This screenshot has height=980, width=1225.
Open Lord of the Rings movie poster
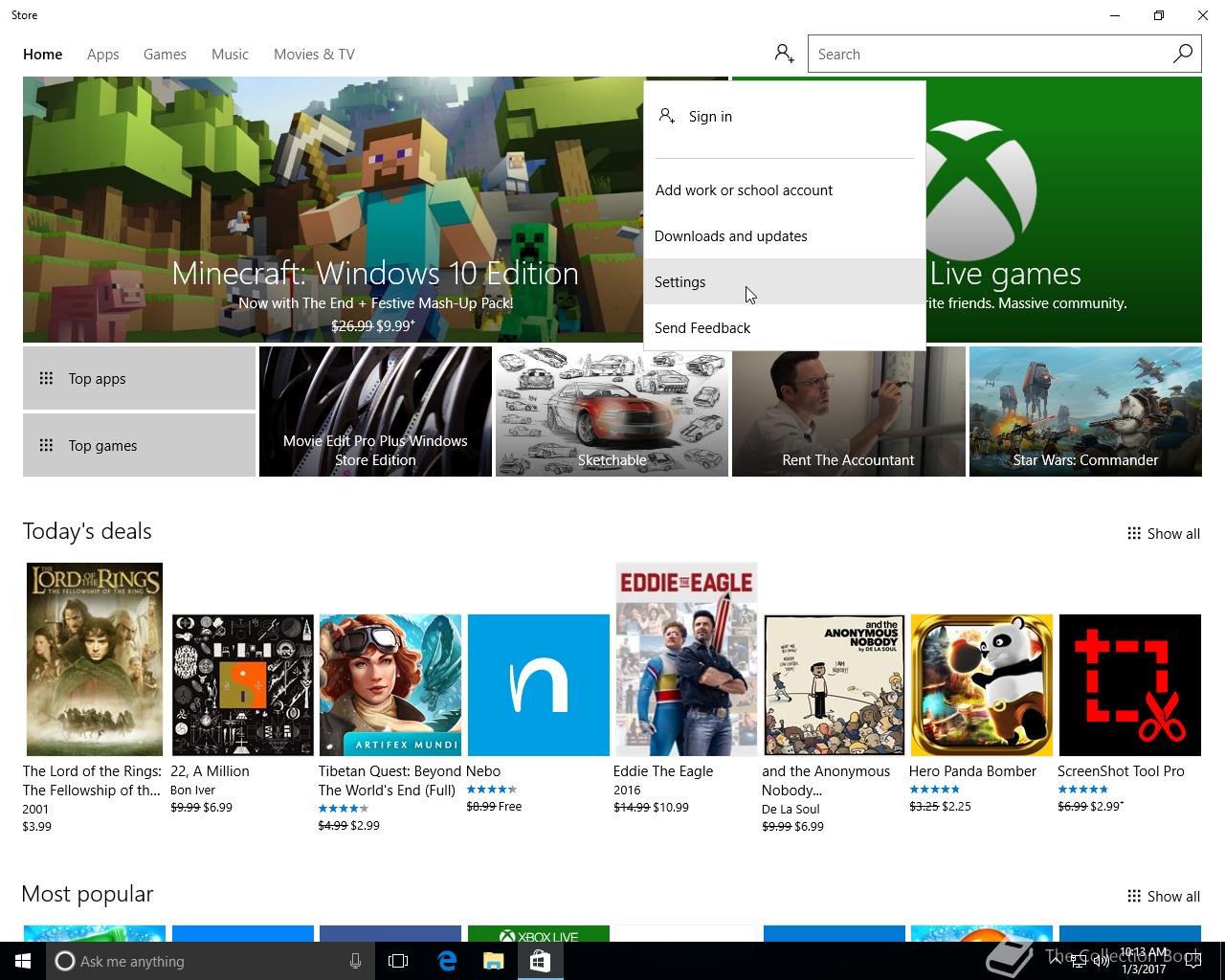pyautogui.click(x=95, y=659)
